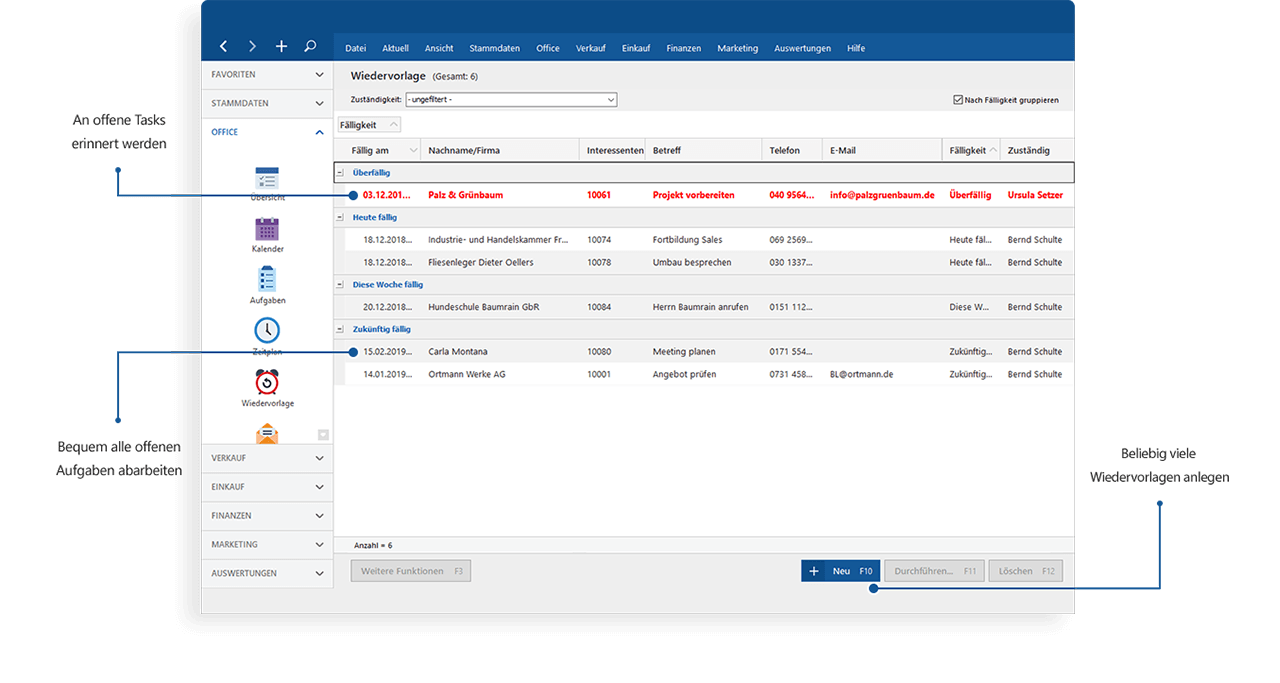
Task: Collapse the 'Heute fällig' group
Action: pos(340,217)
